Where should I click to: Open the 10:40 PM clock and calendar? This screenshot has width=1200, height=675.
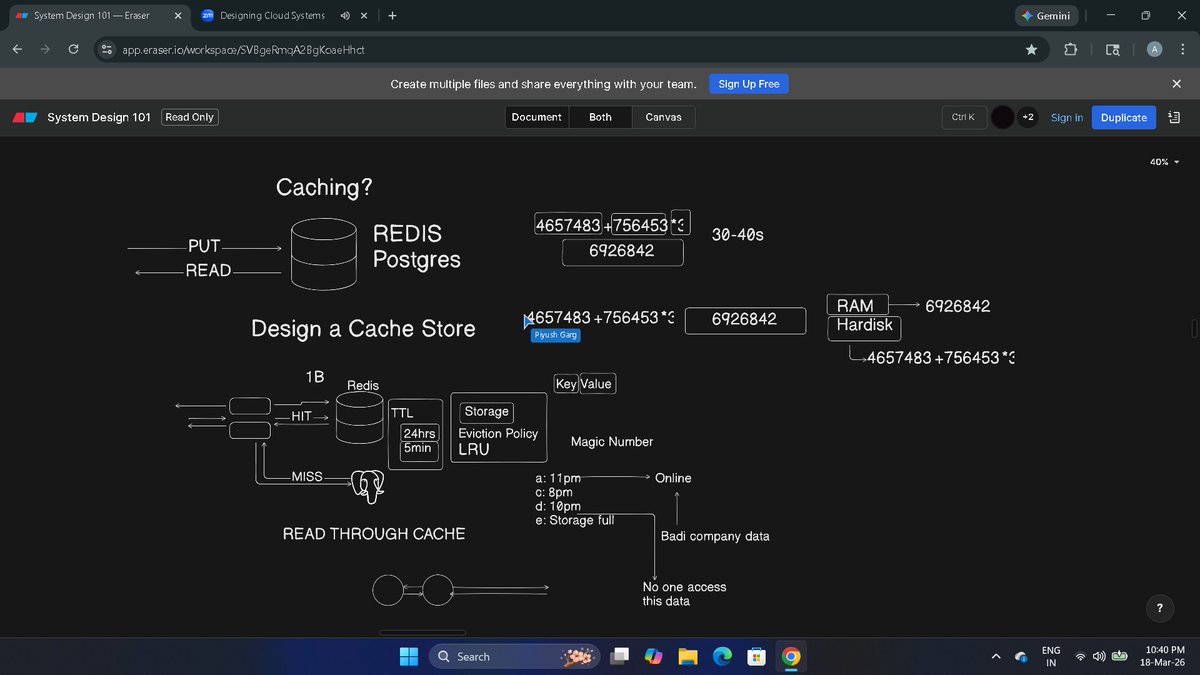[x=1162, y=656]
